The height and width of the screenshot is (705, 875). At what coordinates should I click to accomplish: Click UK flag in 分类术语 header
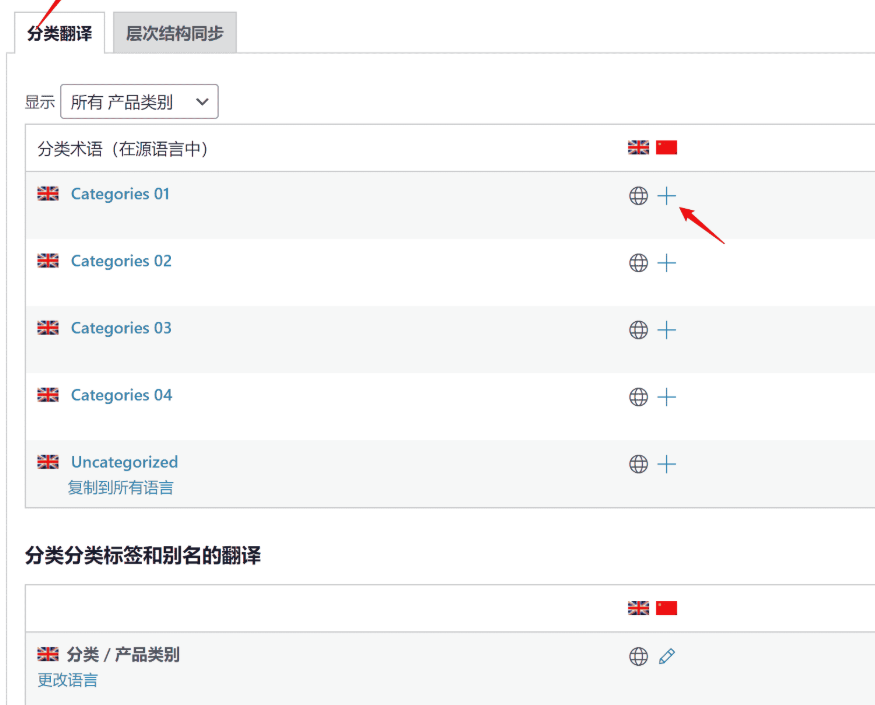(638, 147)
